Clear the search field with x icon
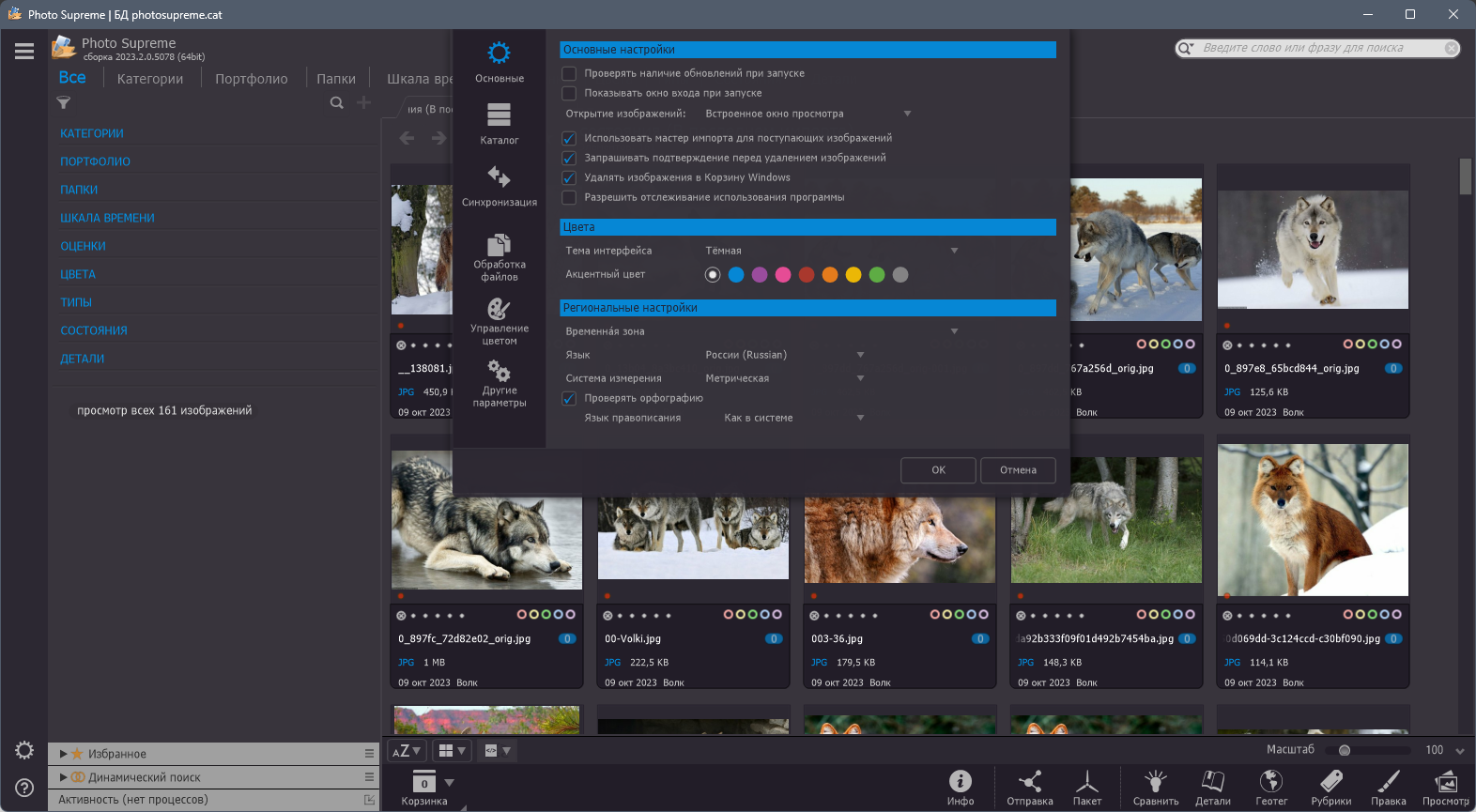The image size is (1476, 812). click(1451, 48)
